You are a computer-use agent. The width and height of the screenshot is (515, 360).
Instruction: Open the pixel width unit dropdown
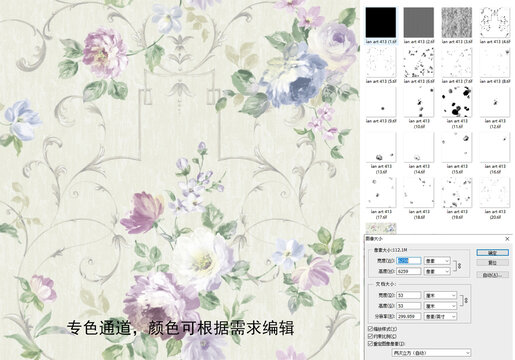(x=437, y=261)
